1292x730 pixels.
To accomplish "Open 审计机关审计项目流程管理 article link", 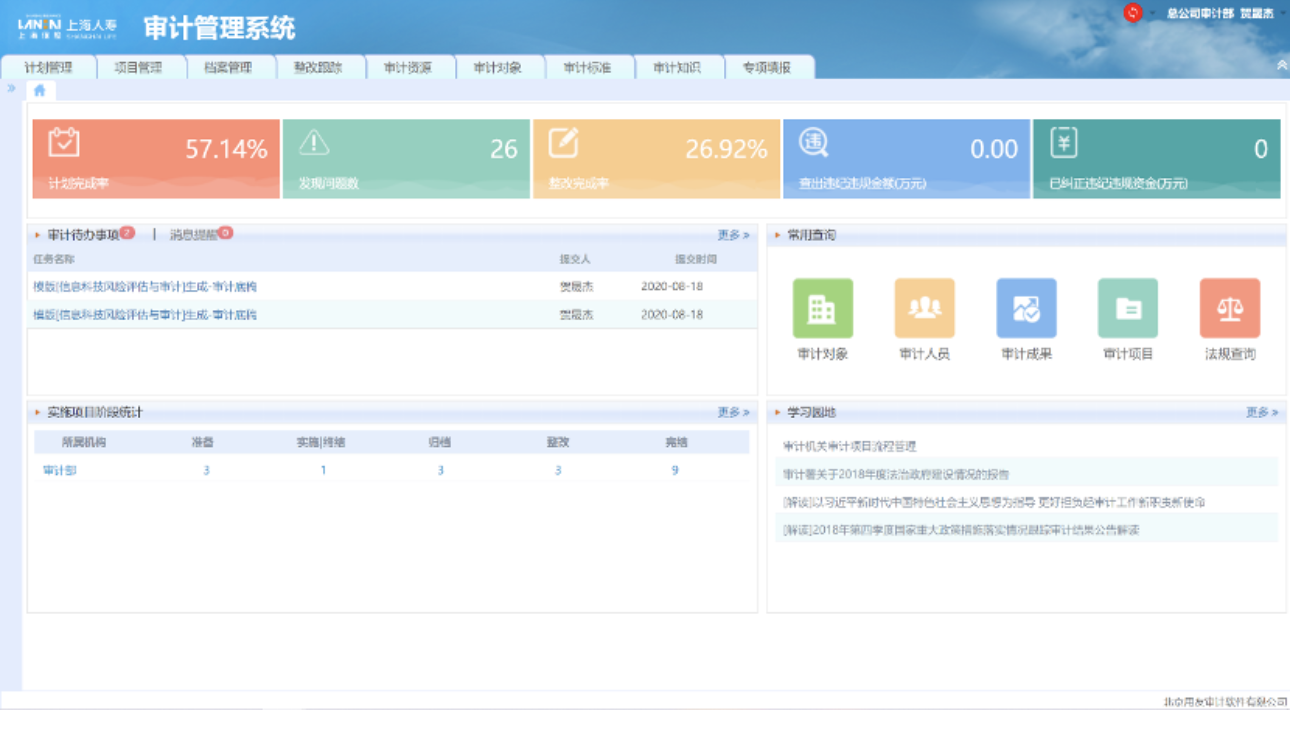I will (x=849, y=447).
